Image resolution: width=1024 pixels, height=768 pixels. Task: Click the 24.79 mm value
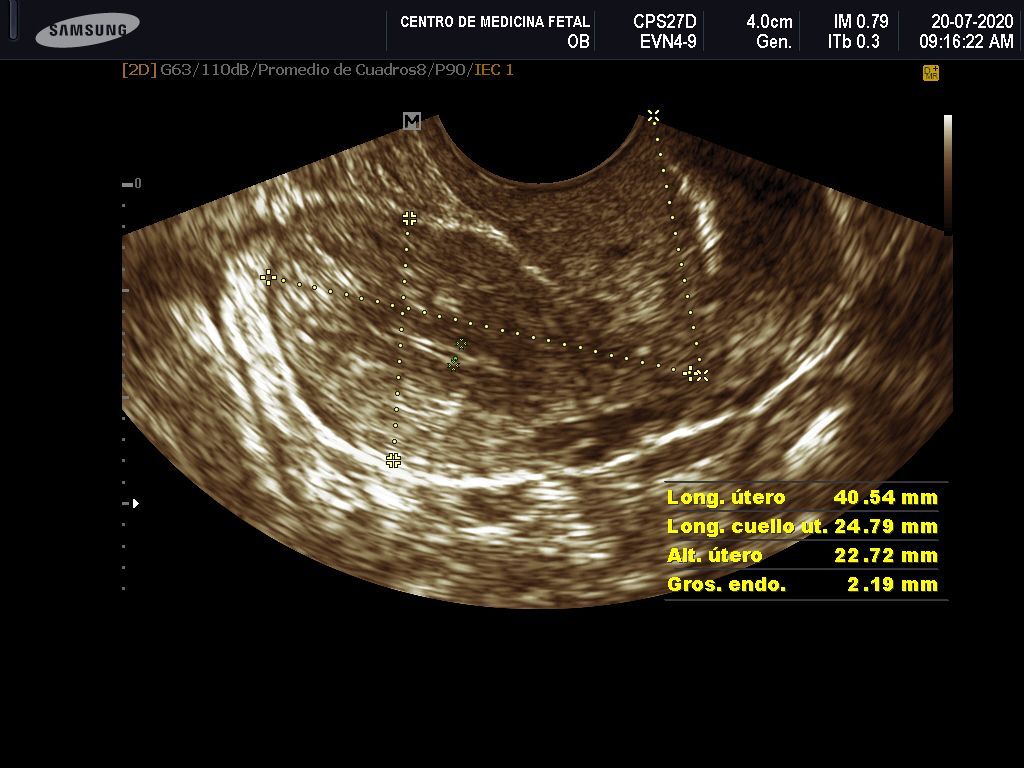(885, 526)
